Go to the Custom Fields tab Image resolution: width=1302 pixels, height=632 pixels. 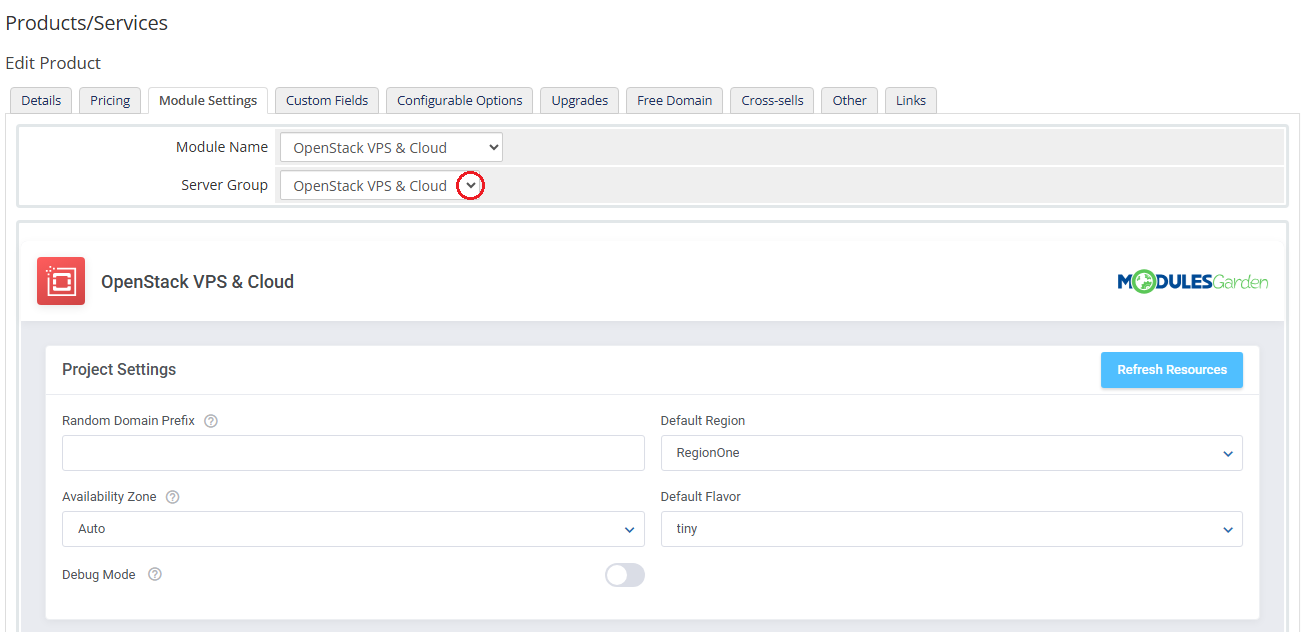click(327, 100)
